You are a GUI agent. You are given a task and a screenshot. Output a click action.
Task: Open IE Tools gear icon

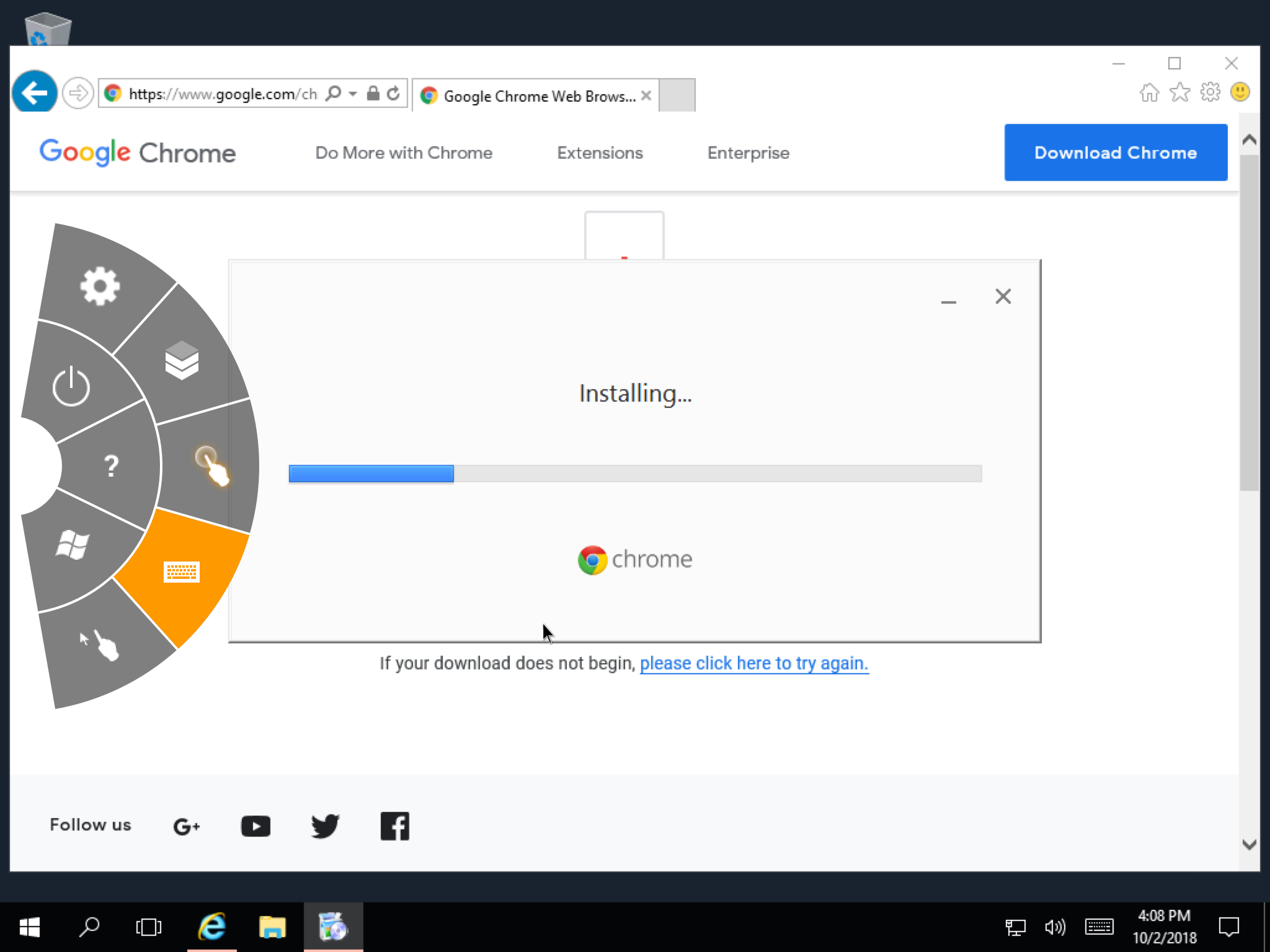tap(1210, 92)
